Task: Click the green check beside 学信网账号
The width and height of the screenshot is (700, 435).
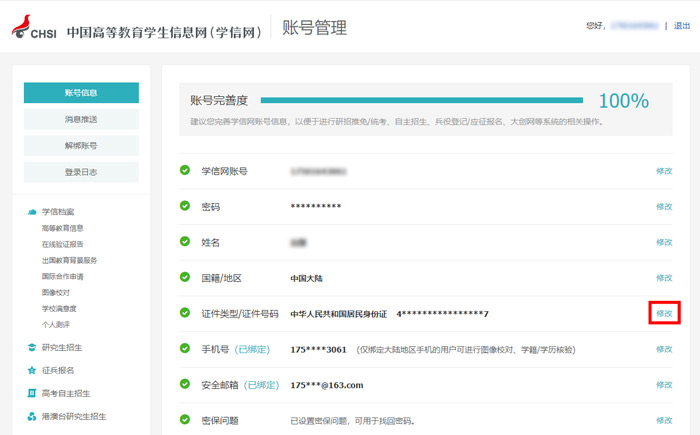Action: pyautogui.click(x=185, y=170)
